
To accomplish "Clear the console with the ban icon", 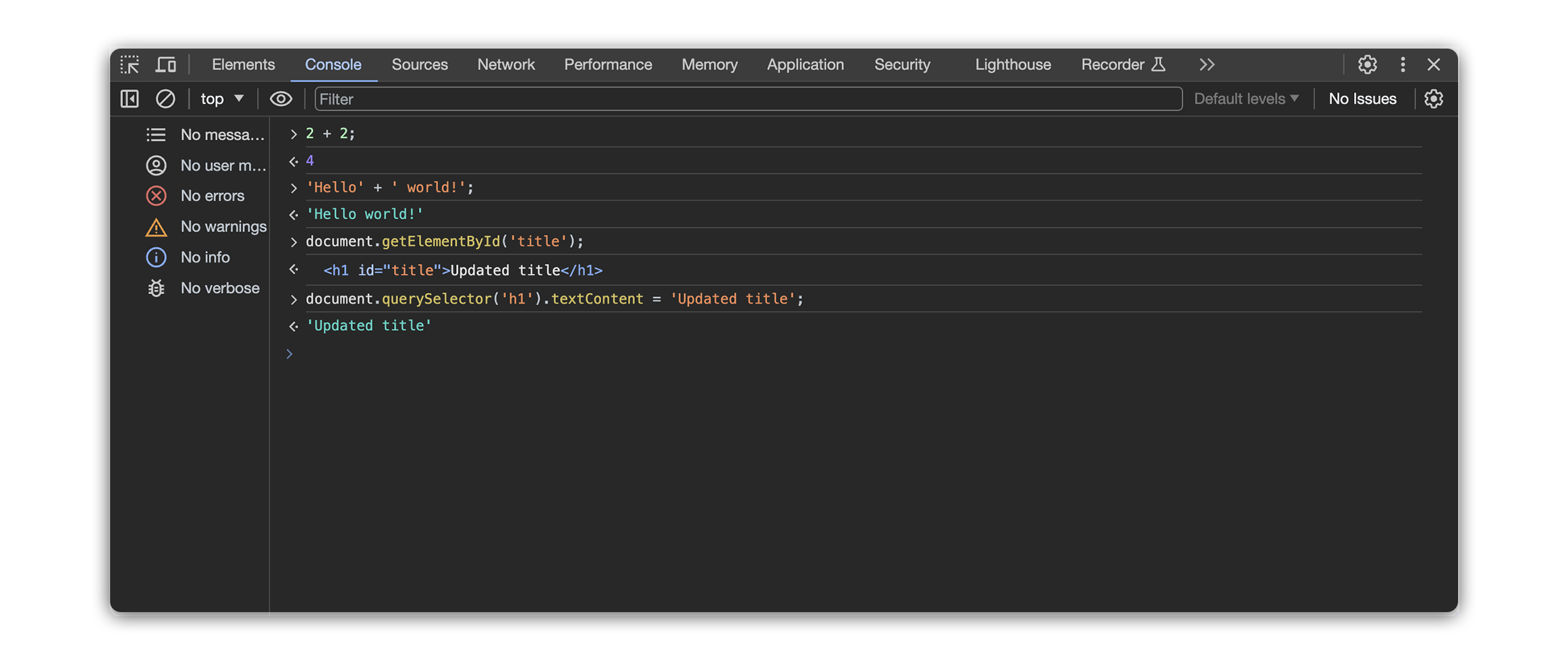I will pos(165,99).
